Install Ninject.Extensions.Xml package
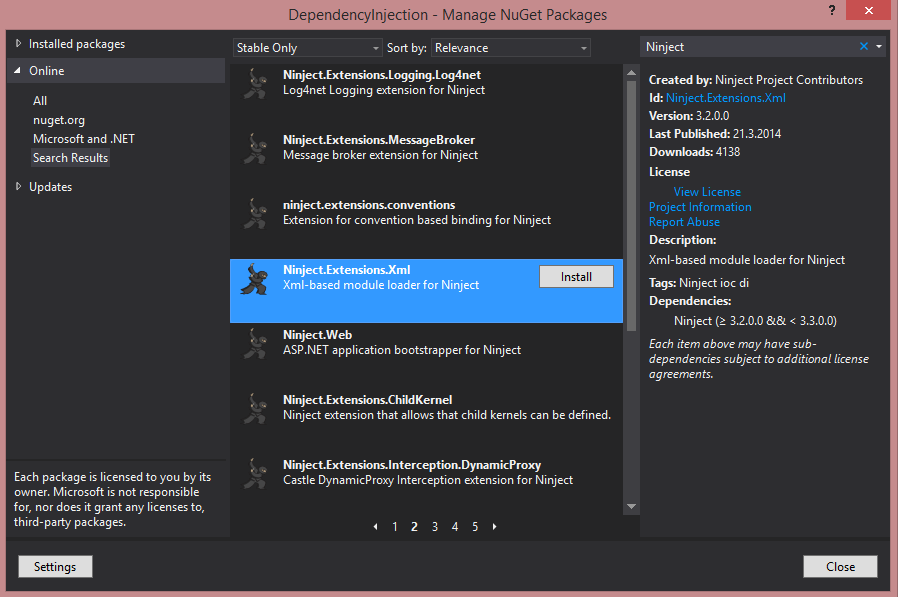 [x=576, y=277]
